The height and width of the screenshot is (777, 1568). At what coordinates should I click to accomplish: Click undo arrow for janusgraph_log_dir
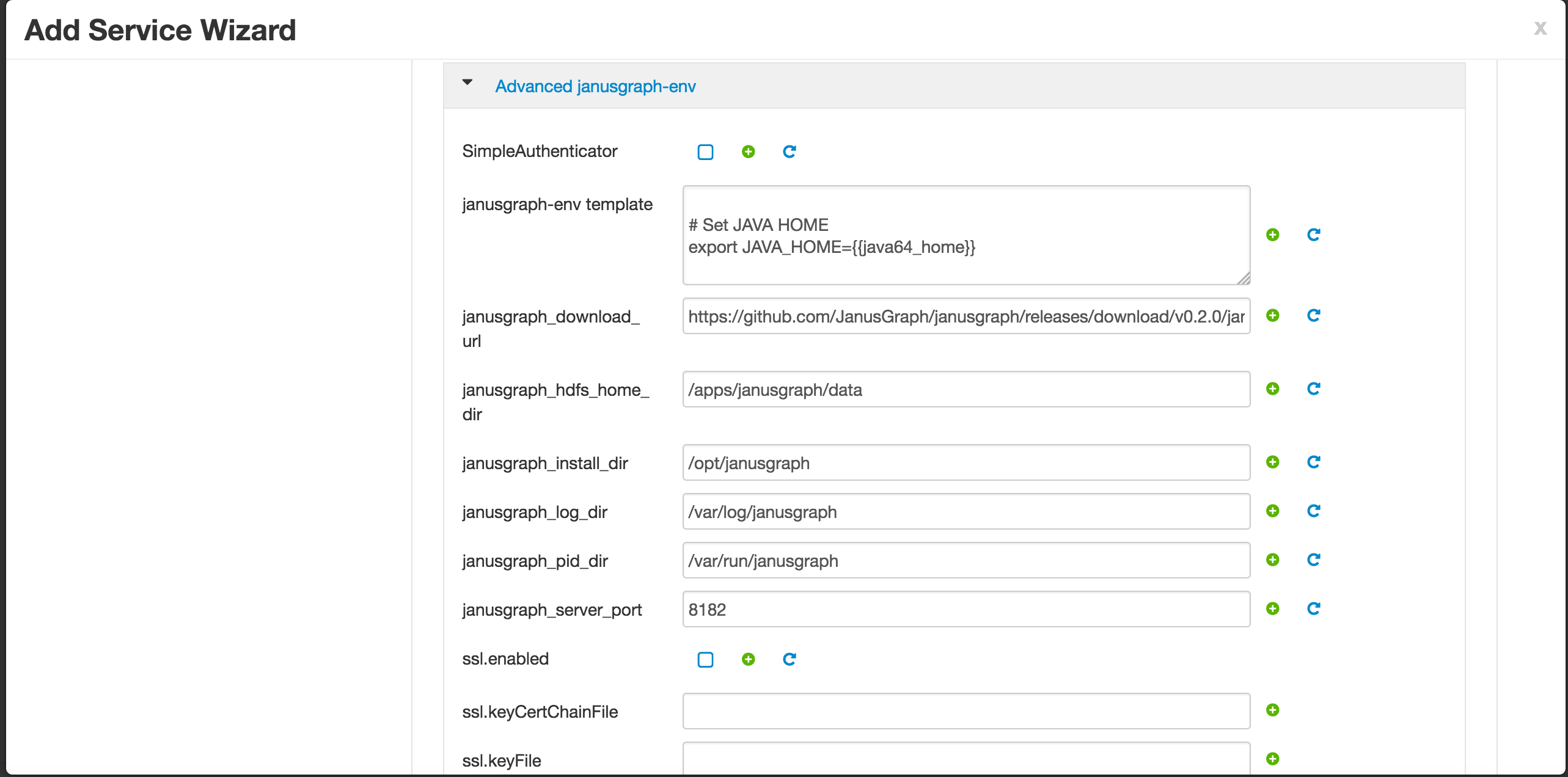tap(1314, 511)
